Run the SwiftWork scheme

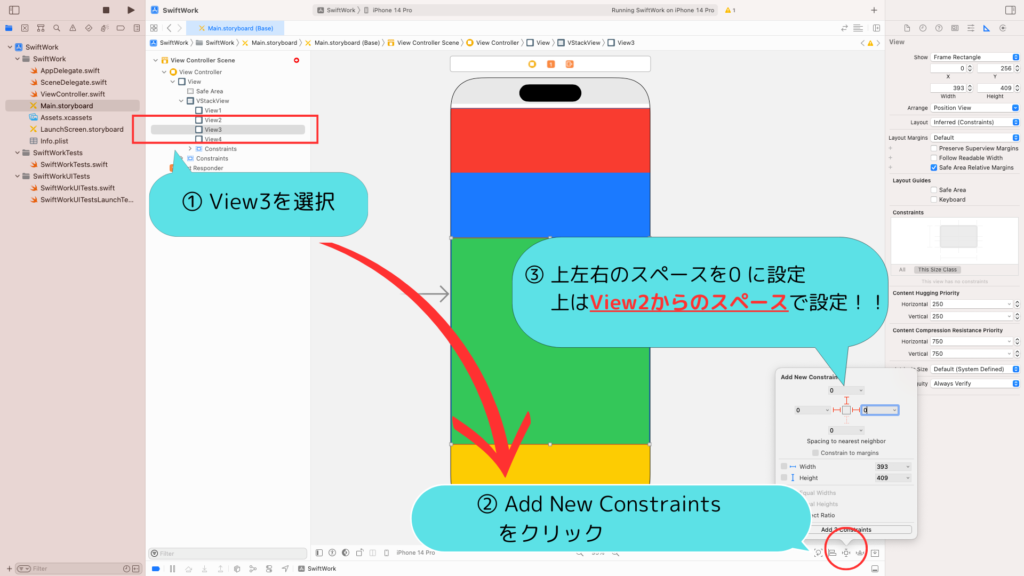(131, 10)
